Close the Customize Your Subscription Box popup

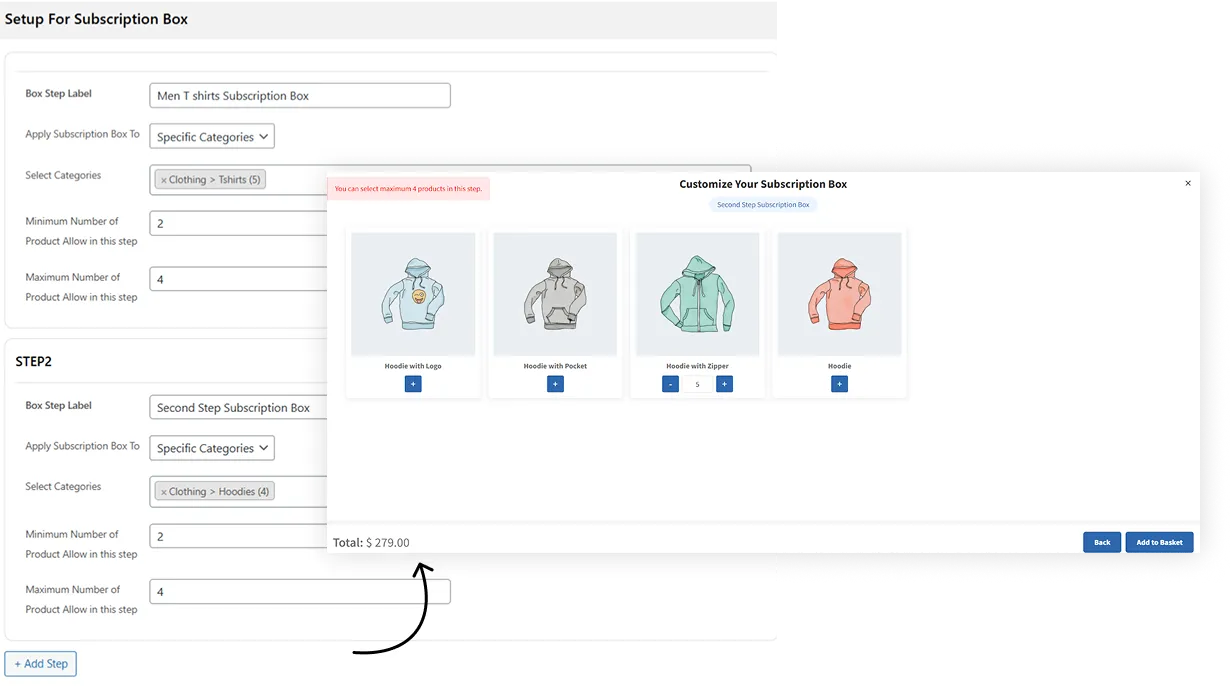1188,183
